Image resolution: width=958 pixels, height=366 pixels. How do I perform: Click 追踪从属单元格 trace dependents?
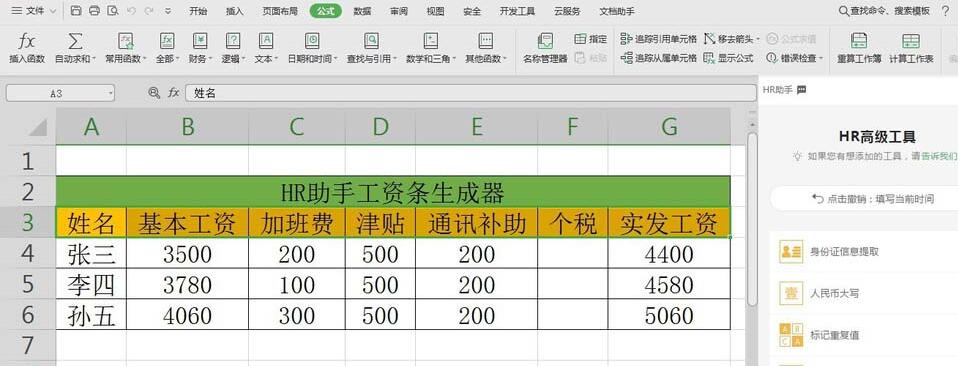click(x=658, y=59)
